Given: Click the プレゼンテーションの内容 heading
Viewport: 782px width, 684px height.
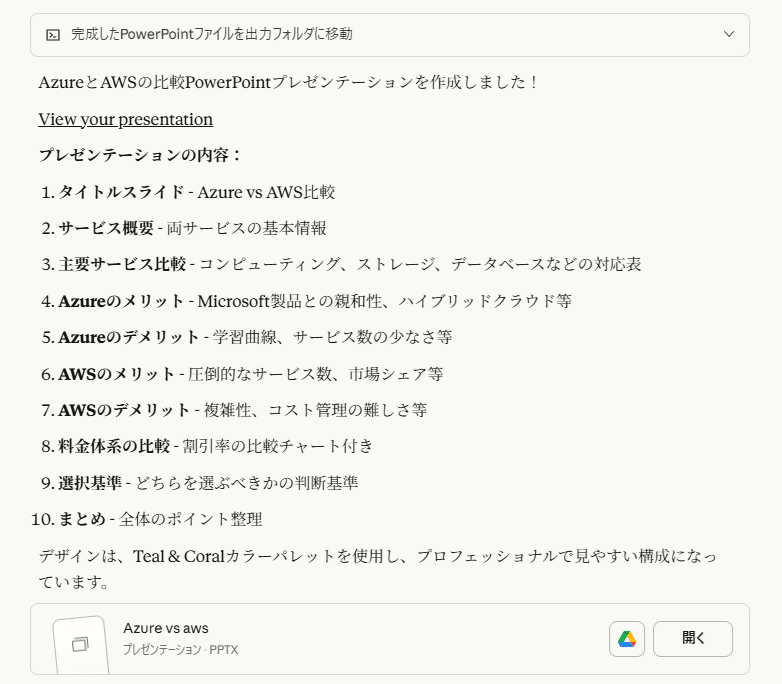Looking at the screenshot, I should click(141, 155).
